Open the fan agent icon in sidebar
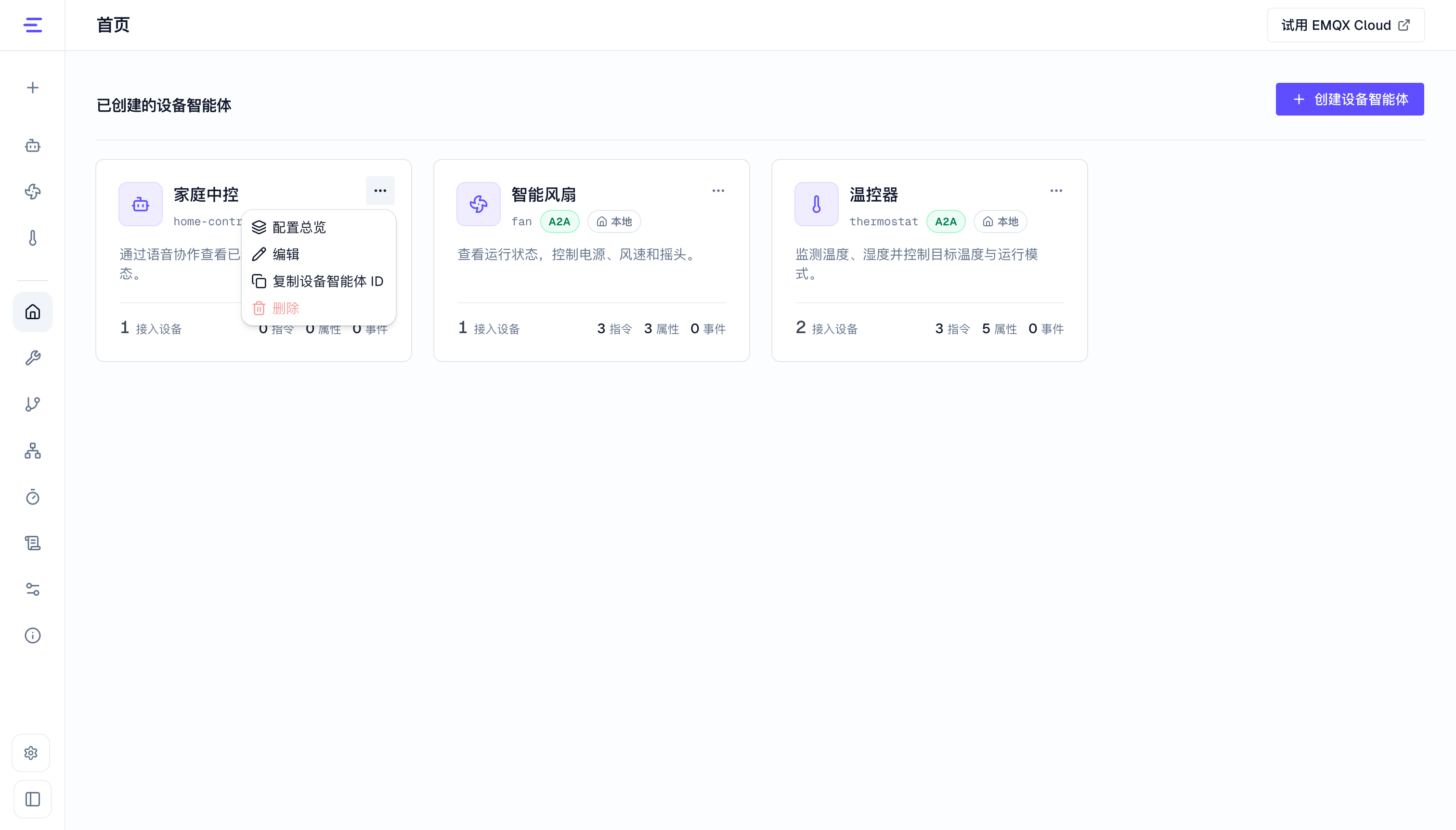Viewport: 1456px width, 830px height. point(32,192)
